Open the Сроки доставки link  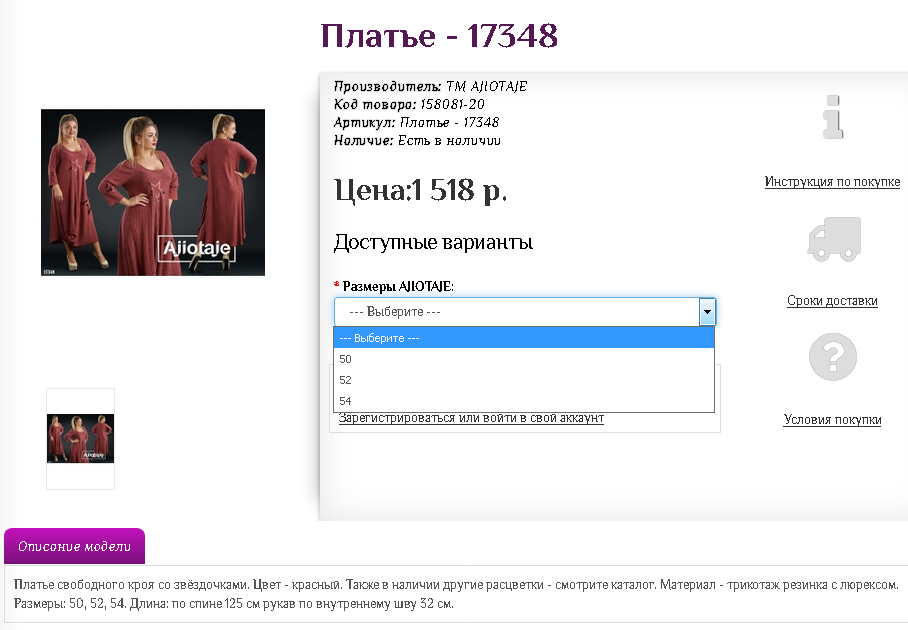[832, 301]
